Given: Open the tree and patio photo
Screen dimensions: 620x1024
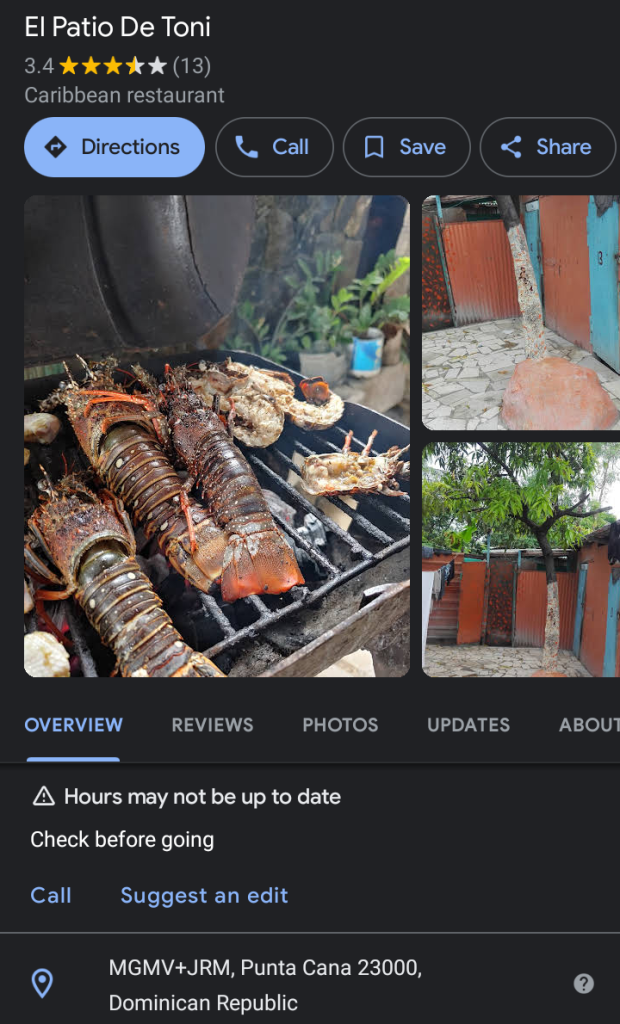Looking at the screenshot, I should click(x=520, y=559).
